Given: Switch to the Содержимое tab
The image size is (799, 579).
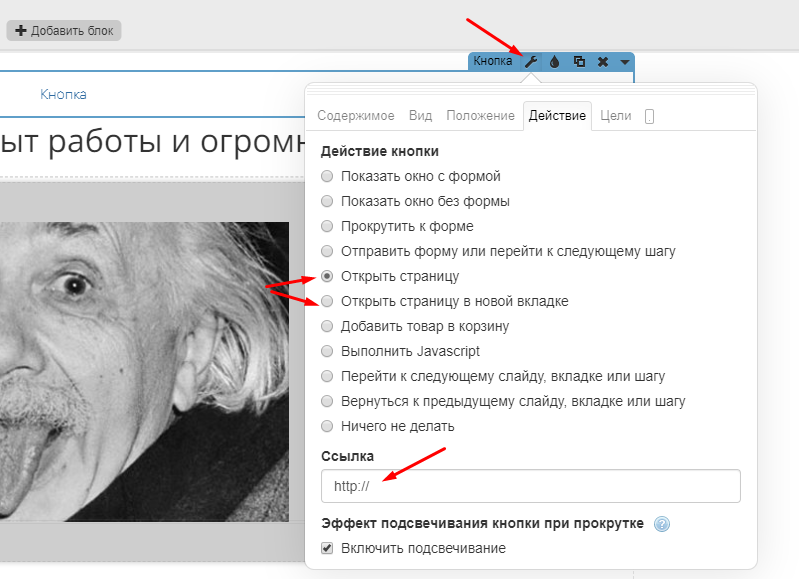Looking at the screenshot, I should [355, 115].
